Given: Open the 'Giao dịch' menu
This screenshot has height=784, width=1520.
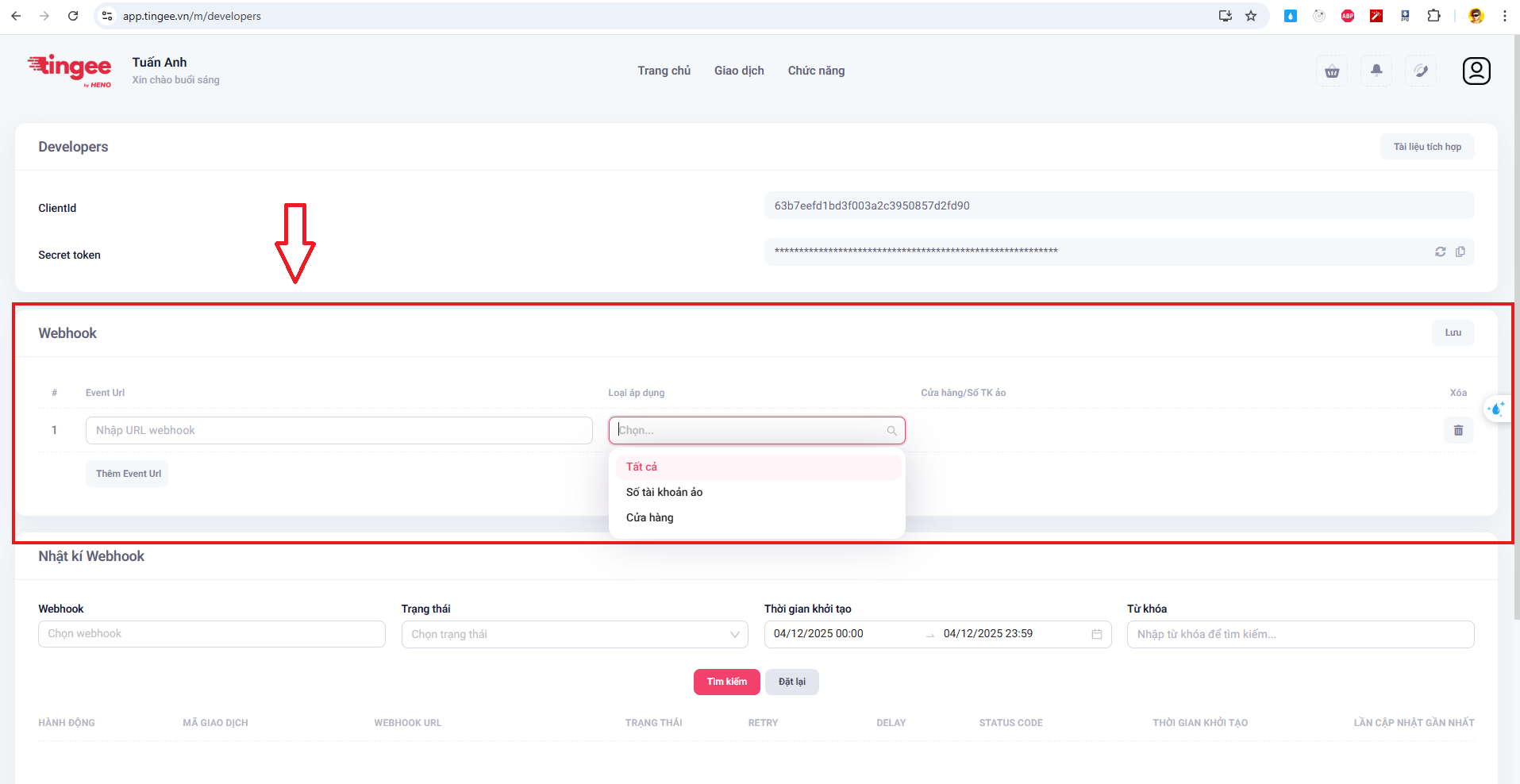Looking at the screenshot, I should tap(739, 71).
